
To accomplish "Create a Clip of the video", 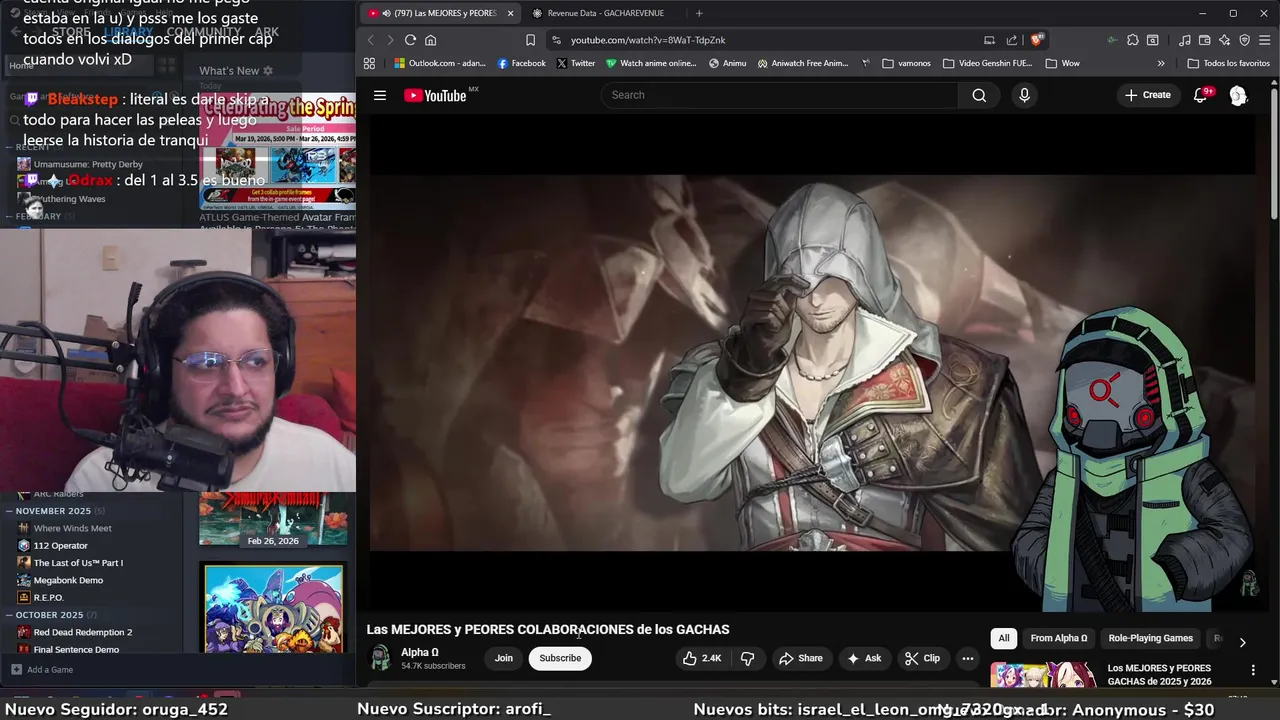I will pyautogui.click(x=922, y=658).
